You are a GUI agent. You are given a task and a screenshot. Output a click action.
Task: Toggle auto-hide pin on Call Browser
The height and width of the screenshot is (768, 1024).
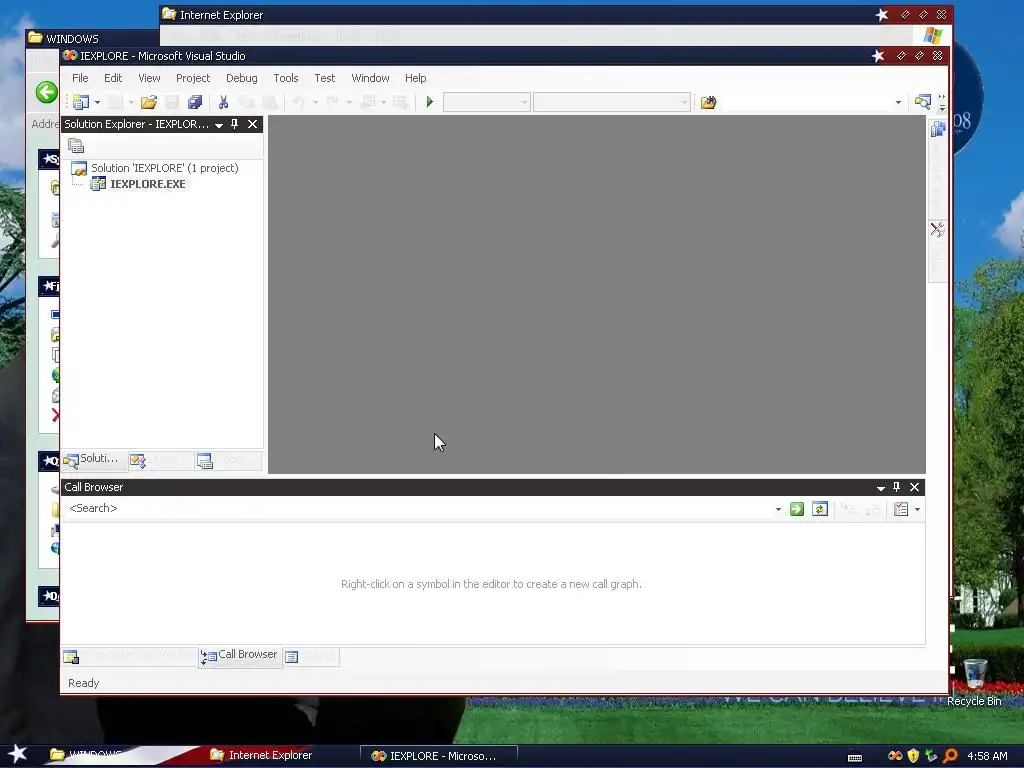[x=896, y=487]
